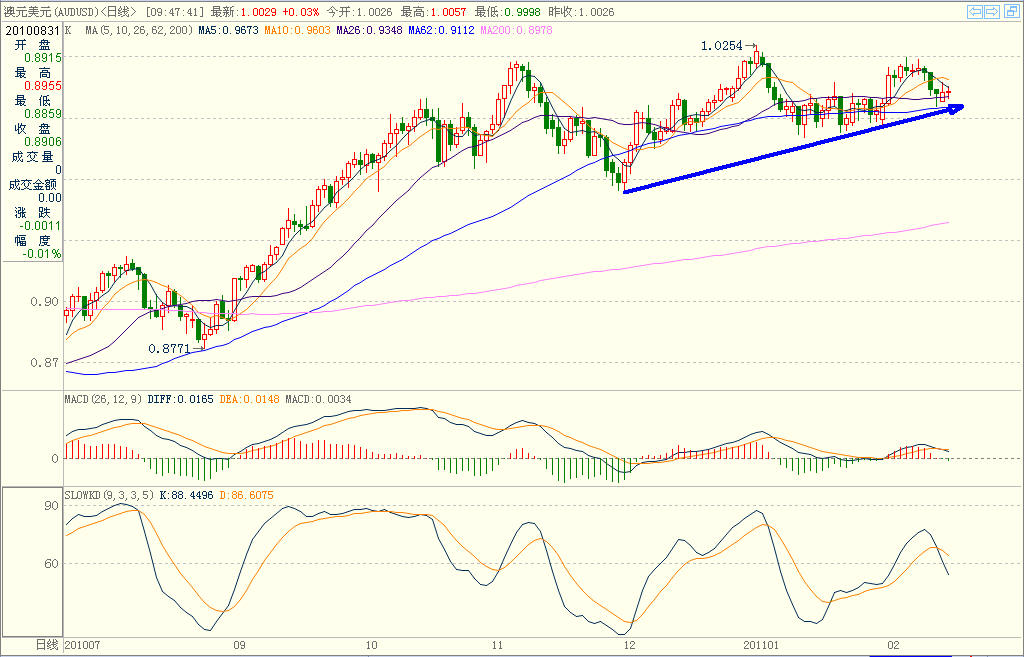Click the header high 最高:1.0057
Image resolution: width=1024 pixels, height=657 pixels.
click(434, 12)
